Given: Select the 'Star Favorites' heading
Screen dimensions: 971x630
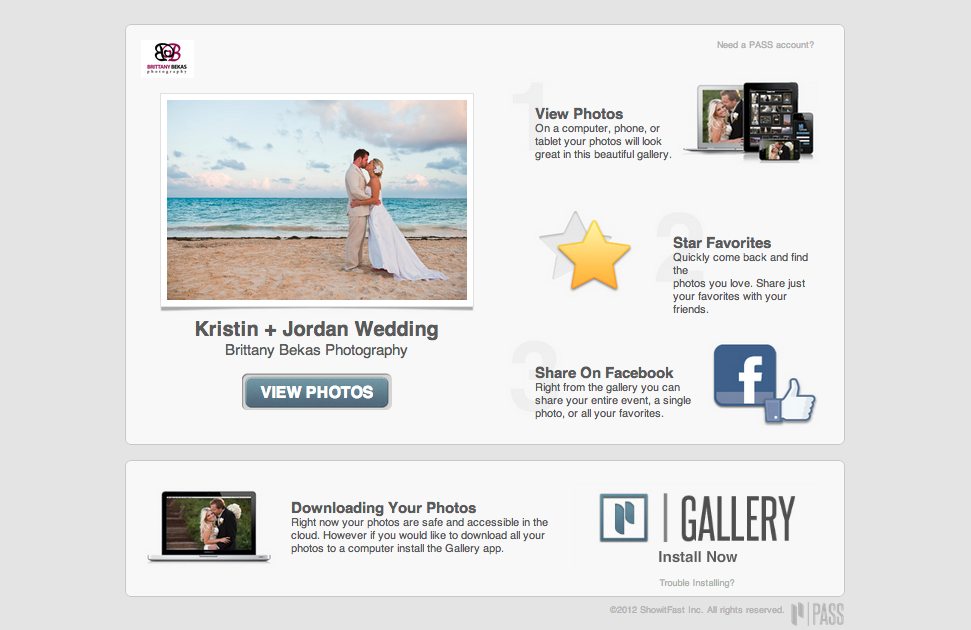Looking at the screenshot, I should click(x=722, y=243).
